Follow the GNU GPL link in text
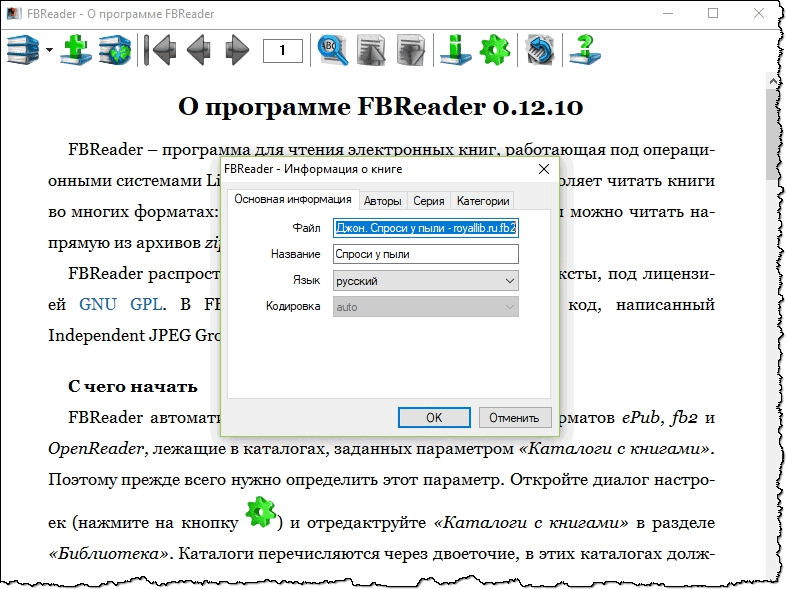Image resolution: width=786 pixels, height=589 pixels. pyautogui.click(x=121, y=304)
